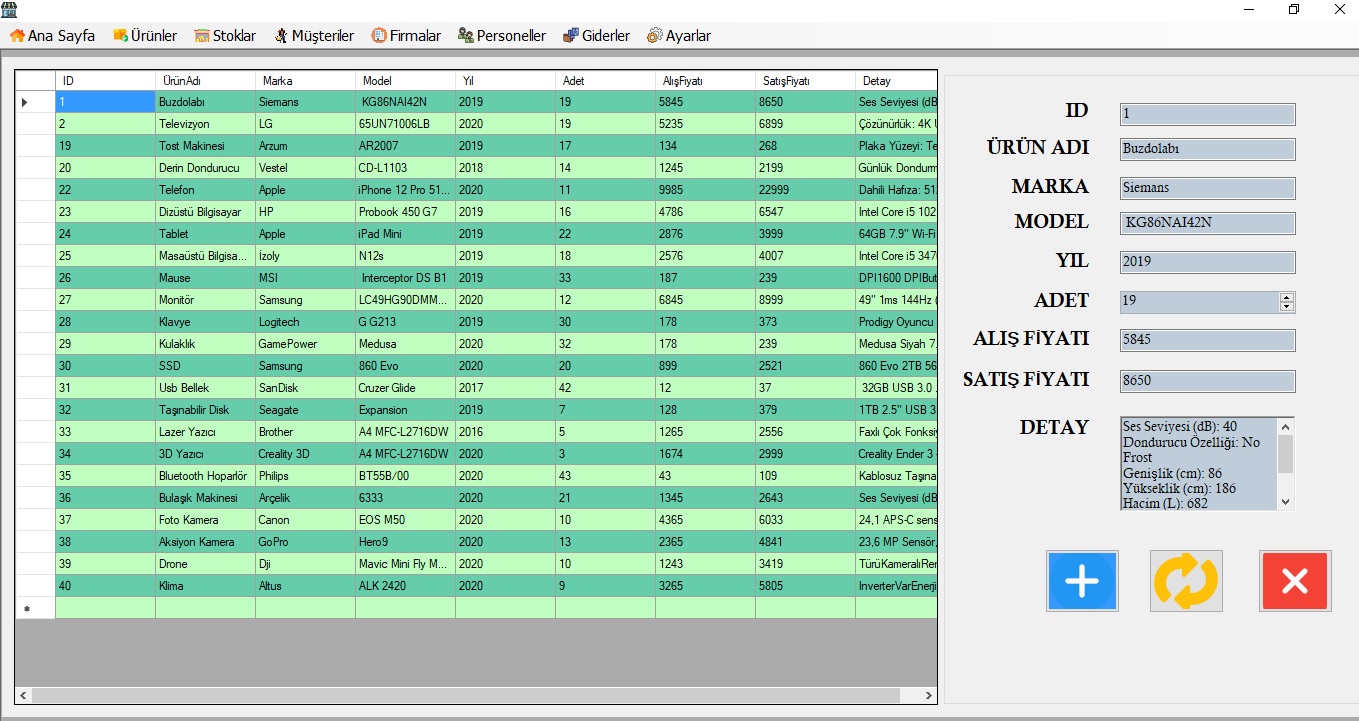
Task: Click the blue plus add-product button
Action: click(x=1082, y=581)
